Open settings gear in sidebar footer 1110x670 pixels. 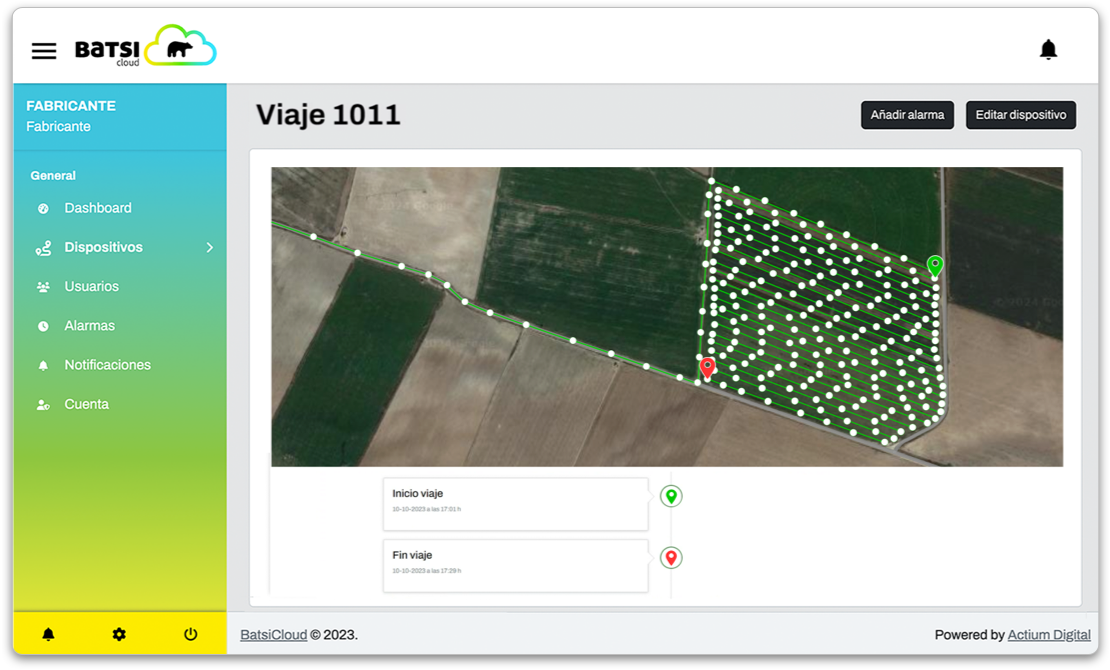click(119, 634)
